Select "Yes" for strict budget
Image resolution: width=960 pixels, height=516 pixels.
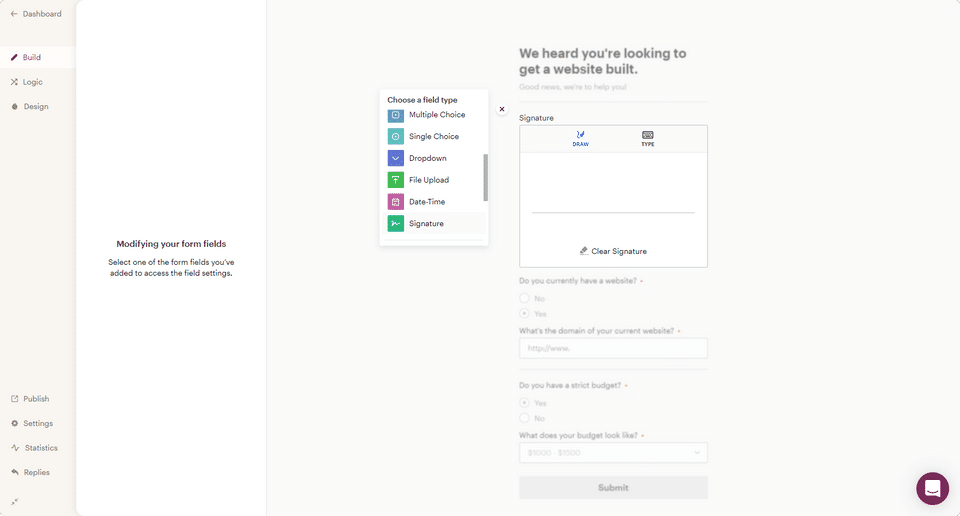[x=525, y=402]
